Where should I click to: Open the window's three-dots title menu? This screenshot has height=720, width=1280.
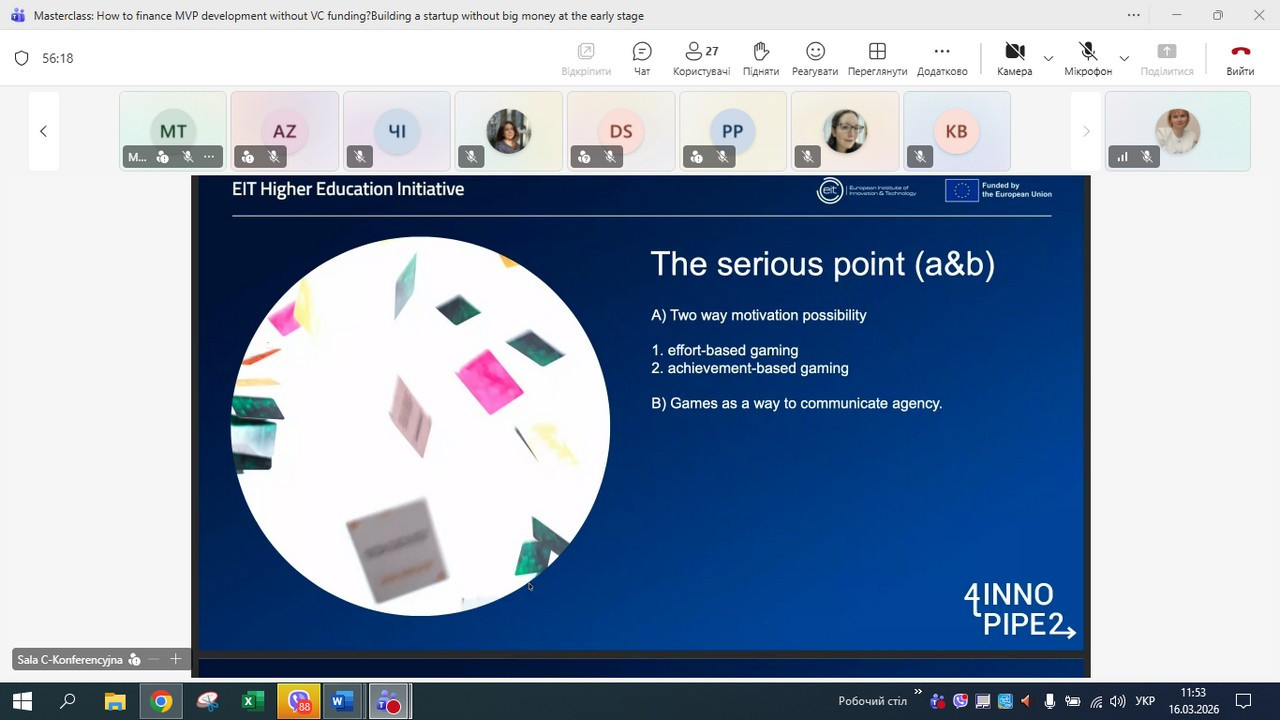tap(1133, 15)
